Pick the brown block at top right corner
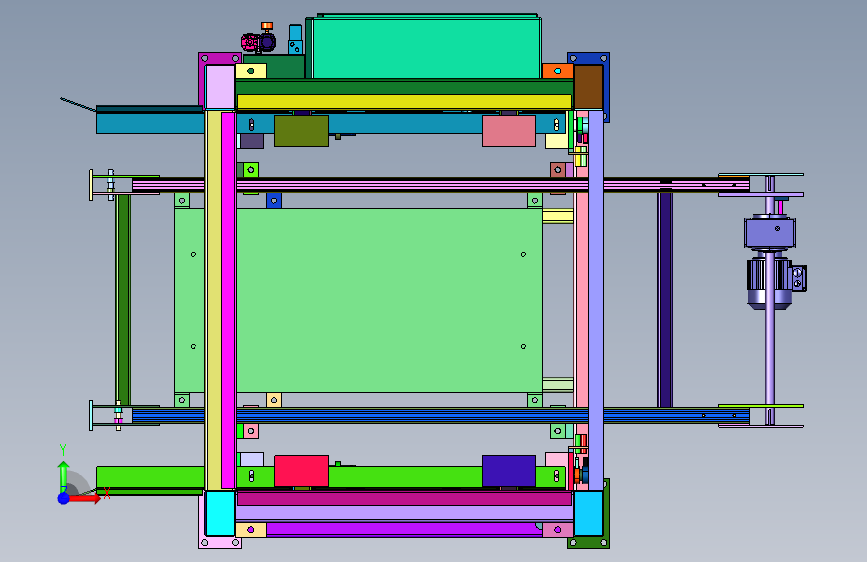Viewport: 867px width, 562px height. [588, 87]
